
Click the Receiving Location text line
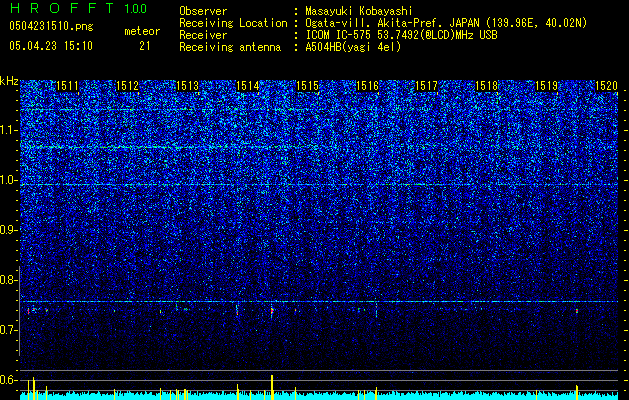tap(383, 23)
